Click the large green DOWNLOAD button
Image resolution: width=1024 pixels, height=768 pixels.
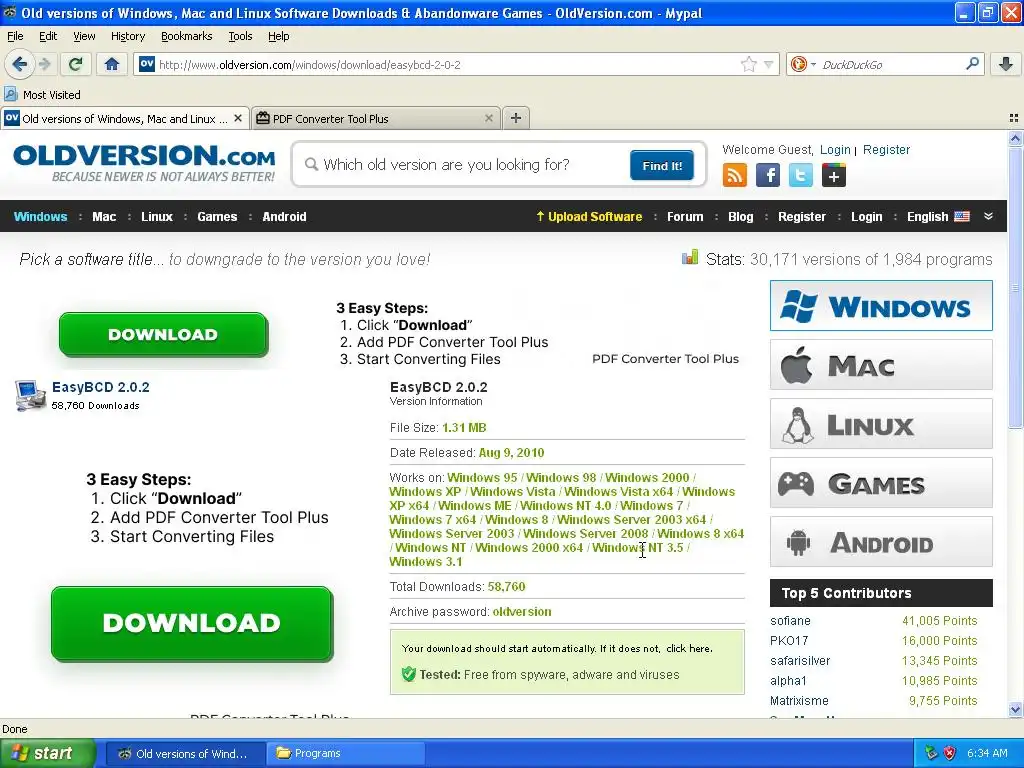coord(192,623)
